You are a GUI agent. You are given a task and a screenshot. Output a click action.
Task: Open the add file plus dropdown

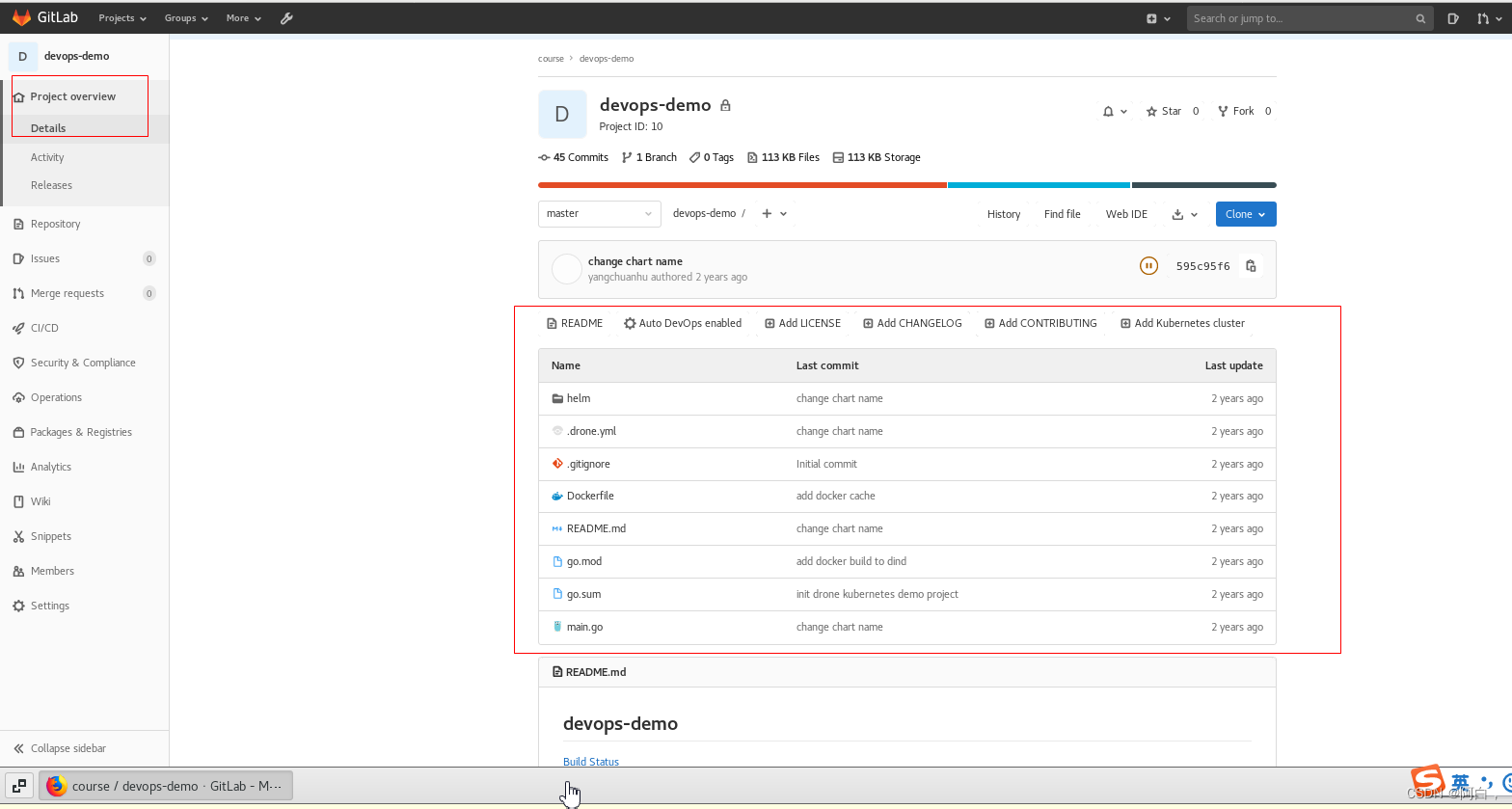point(774,214)
